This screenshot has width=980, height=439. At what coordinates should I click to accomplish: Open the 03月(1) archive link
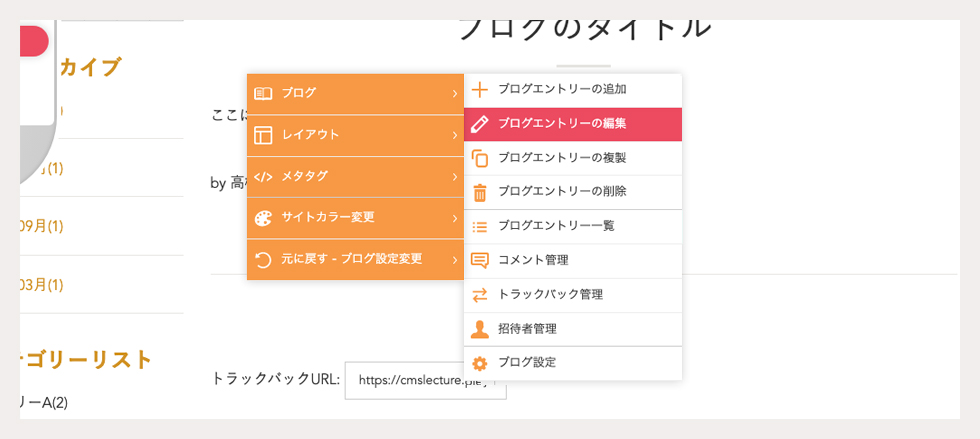coord(41,285)
